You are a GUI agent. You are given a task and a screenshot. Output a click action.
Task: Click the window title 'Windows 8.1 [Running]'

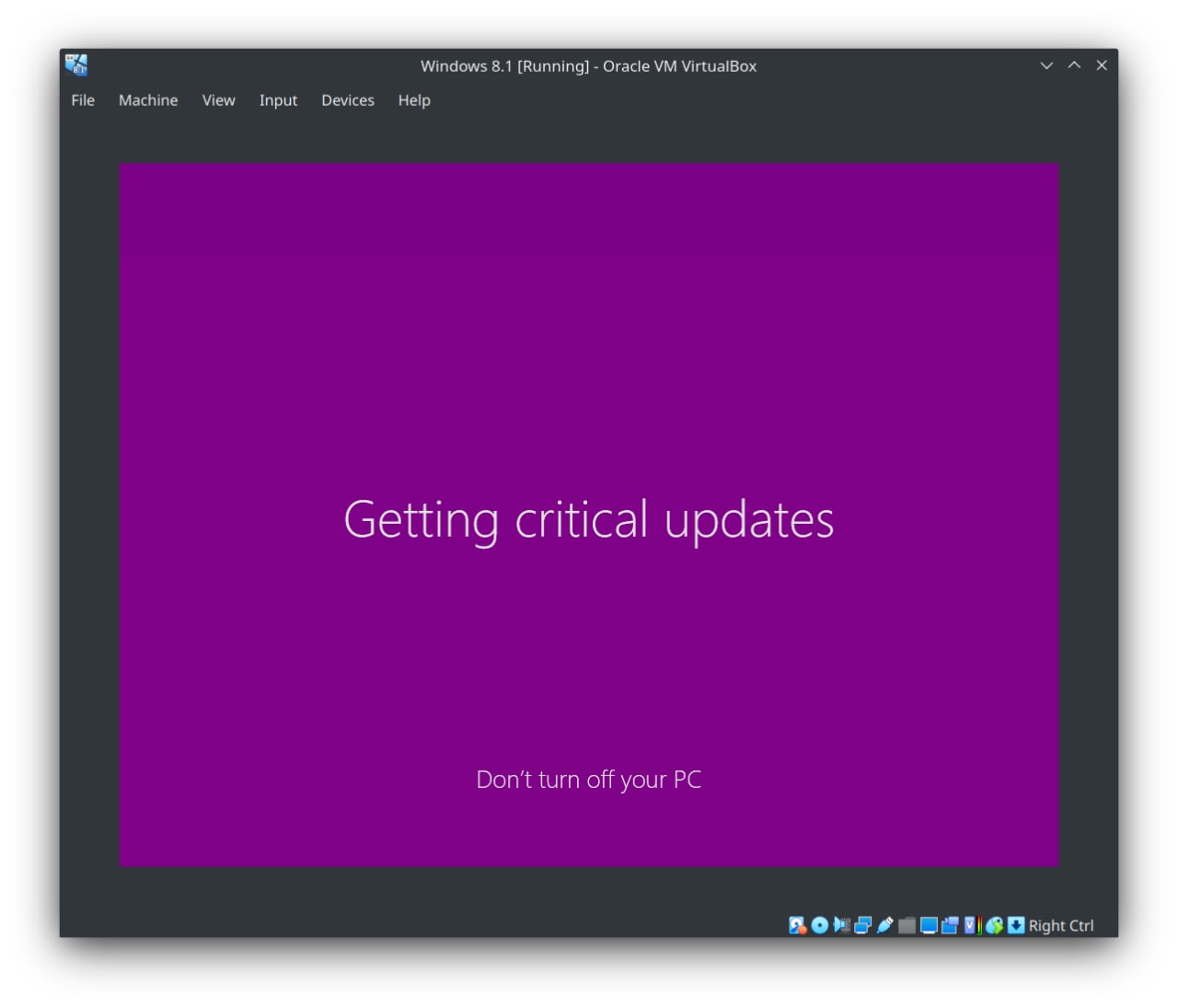point(504,66)
